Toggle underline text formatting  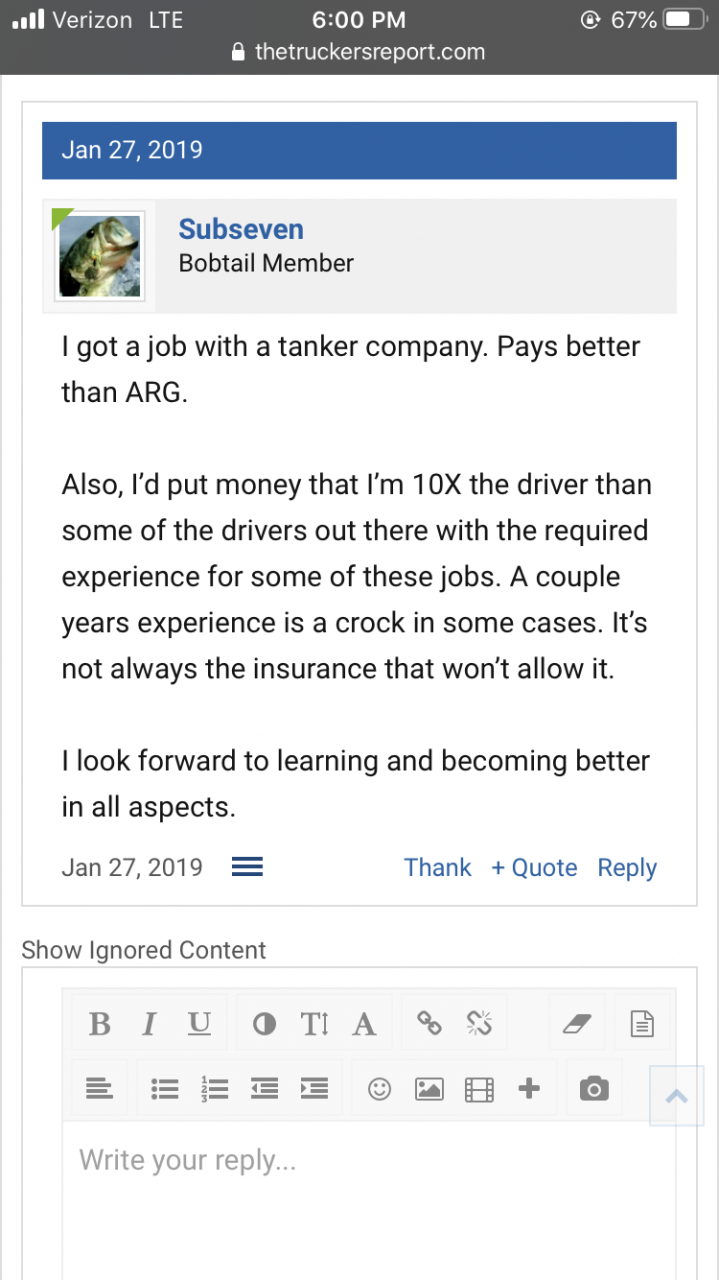[200, 1024]
